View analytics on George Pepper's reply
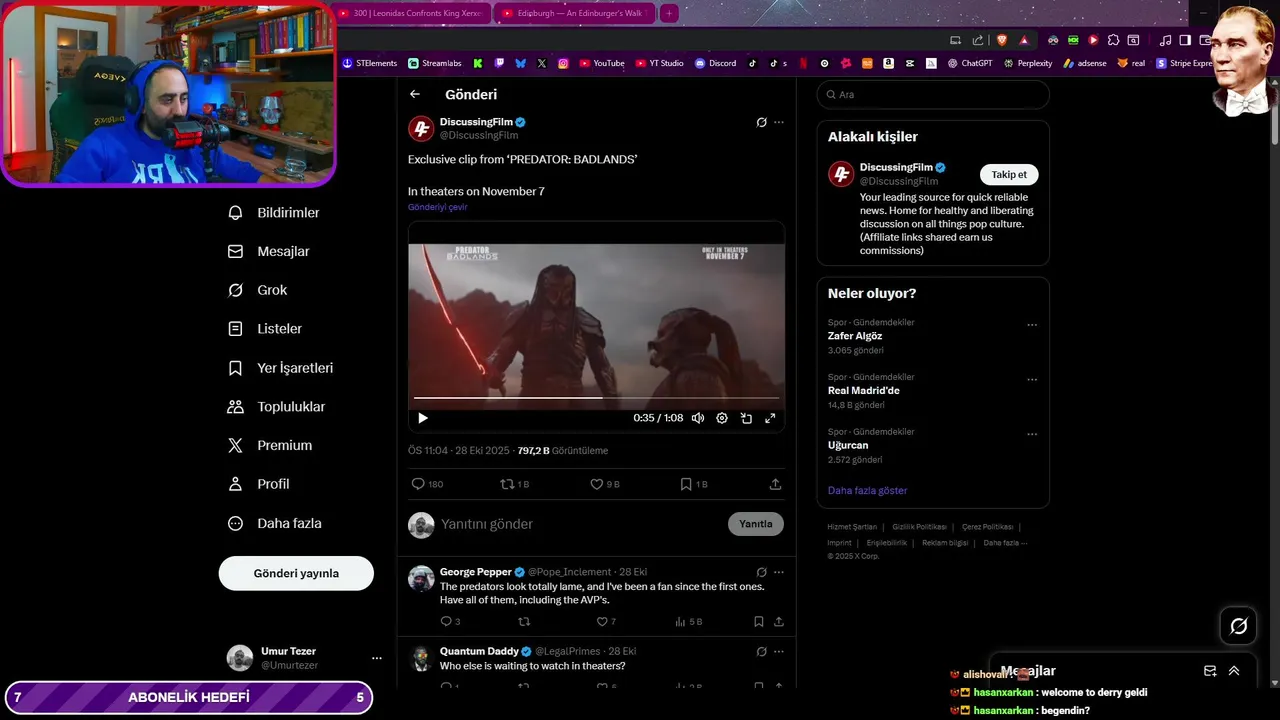The image size is (1280, 720). click(689, 622)
